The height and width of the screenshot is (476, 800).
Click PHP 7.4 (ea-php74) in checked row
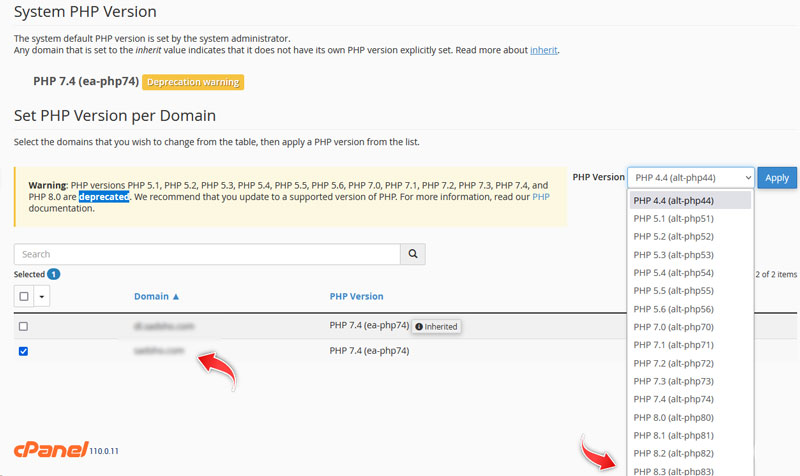click(369, 351)
